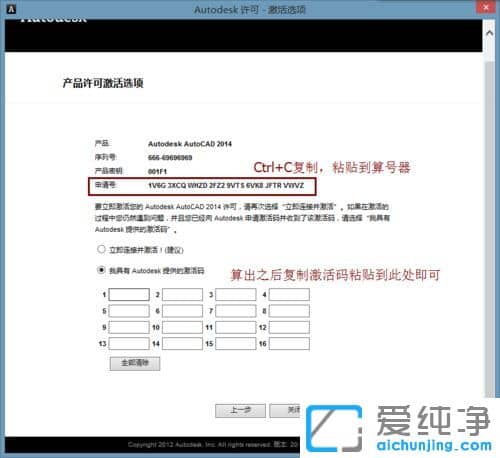Select the Autodesk activation code radio button
The width and height of the screenshot is (500, 458).
101,270
